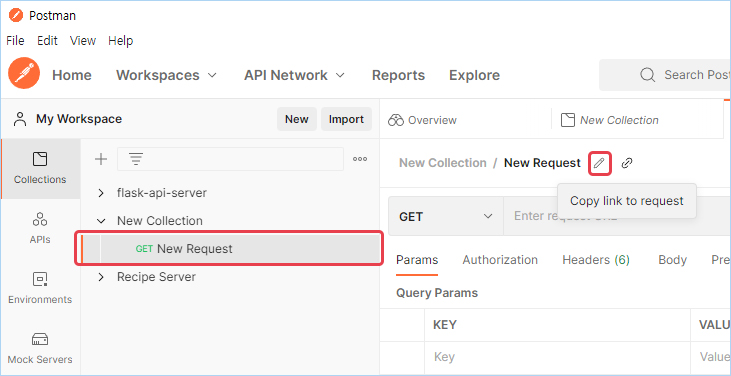Go to Home
Image resolution: width=731 pixels, height=376 pixels.
tap(72, 75)
